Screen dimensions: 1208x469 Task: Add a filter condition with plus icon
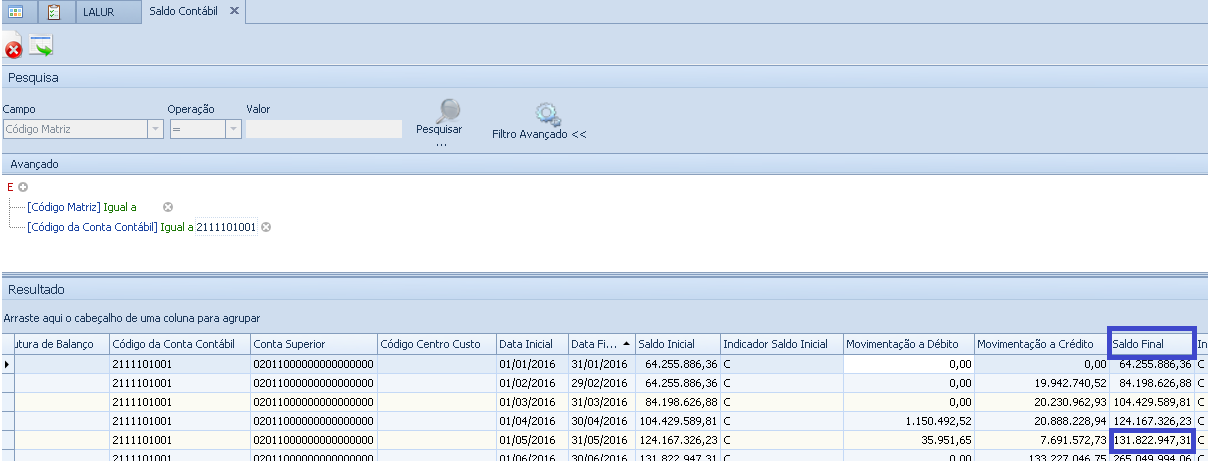point(22,187)
